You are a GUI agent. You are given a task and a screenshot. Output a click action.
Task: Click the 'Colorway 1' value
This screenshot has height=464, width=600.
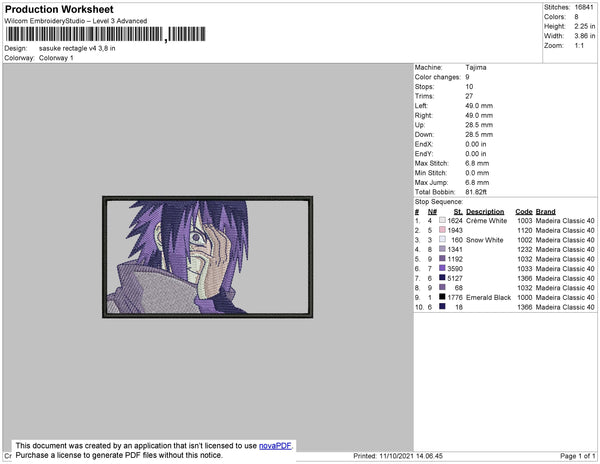coord(56,58)
